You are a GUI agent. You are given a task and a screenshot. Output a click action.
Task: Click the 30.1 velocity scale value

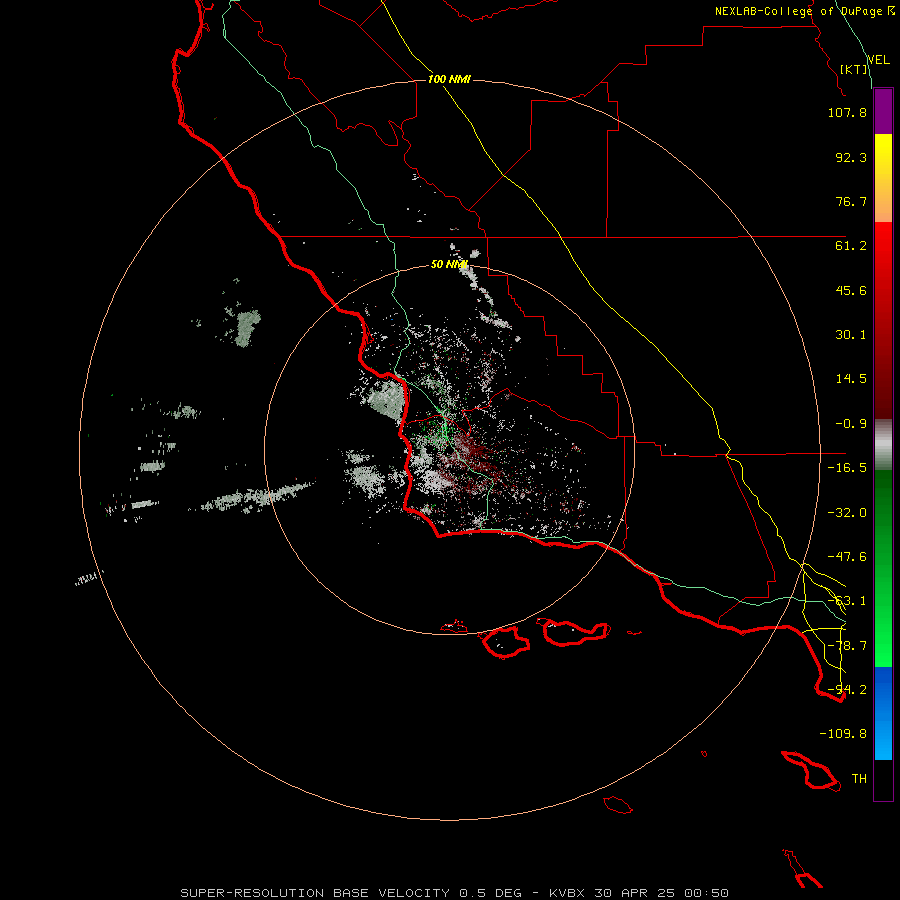tap(851, 335)
